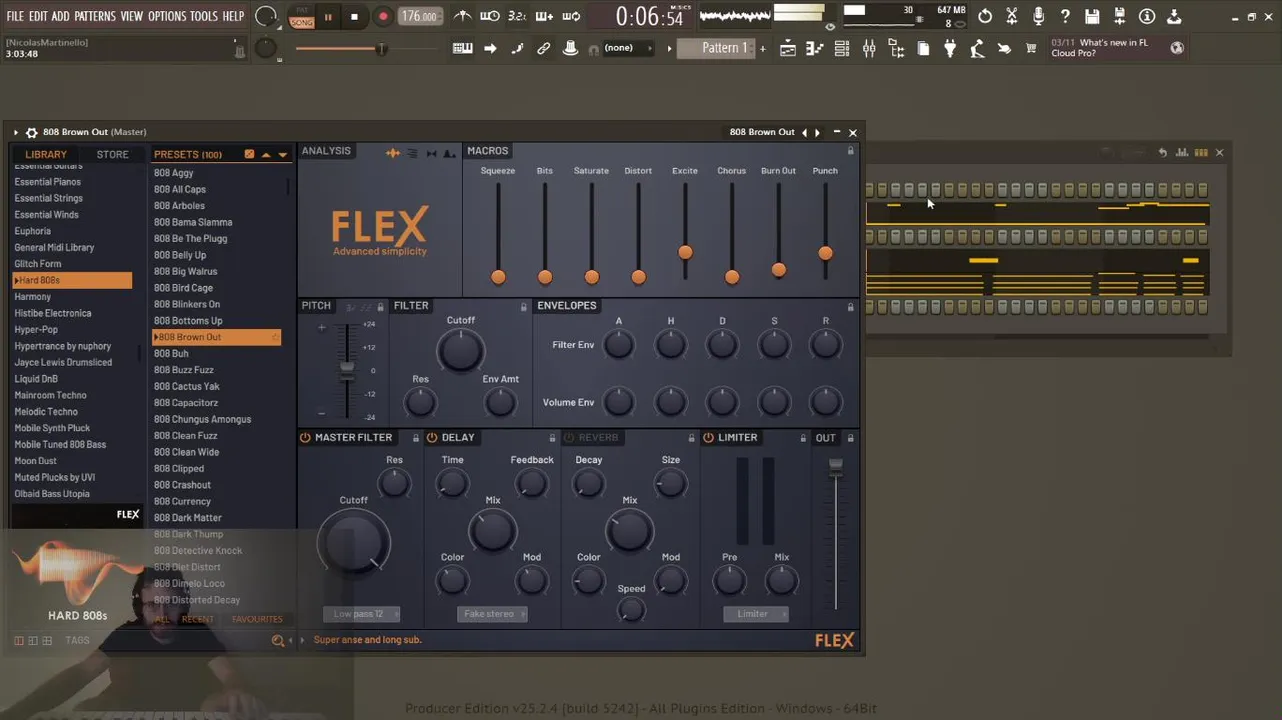The height and width of the screenshot is (720, 1282).
Task: Click the info icon in top toolbar
Action: tap(1147, 16)
